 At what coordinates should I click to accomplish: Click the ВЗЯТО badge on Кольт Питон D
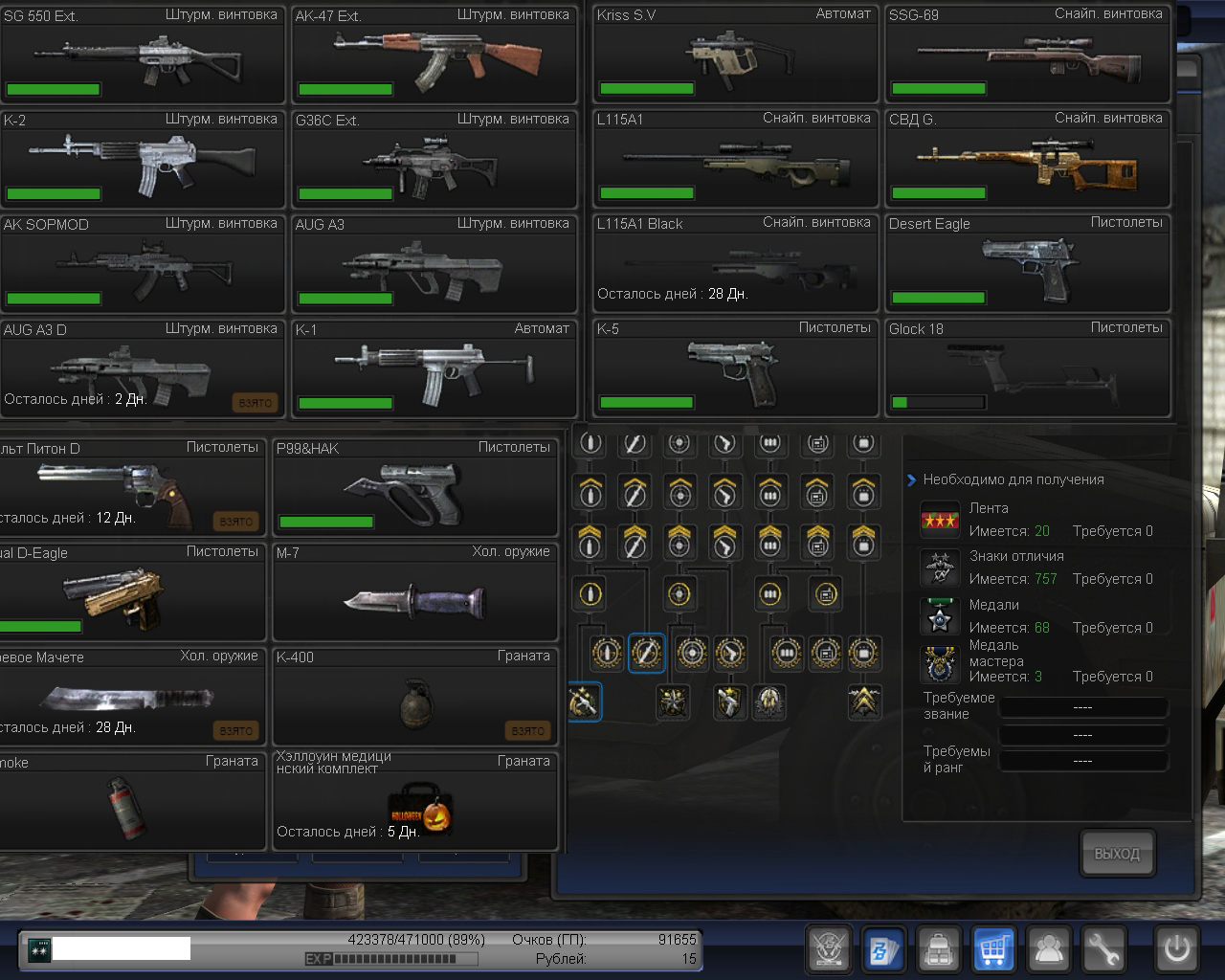coord(235,522)
